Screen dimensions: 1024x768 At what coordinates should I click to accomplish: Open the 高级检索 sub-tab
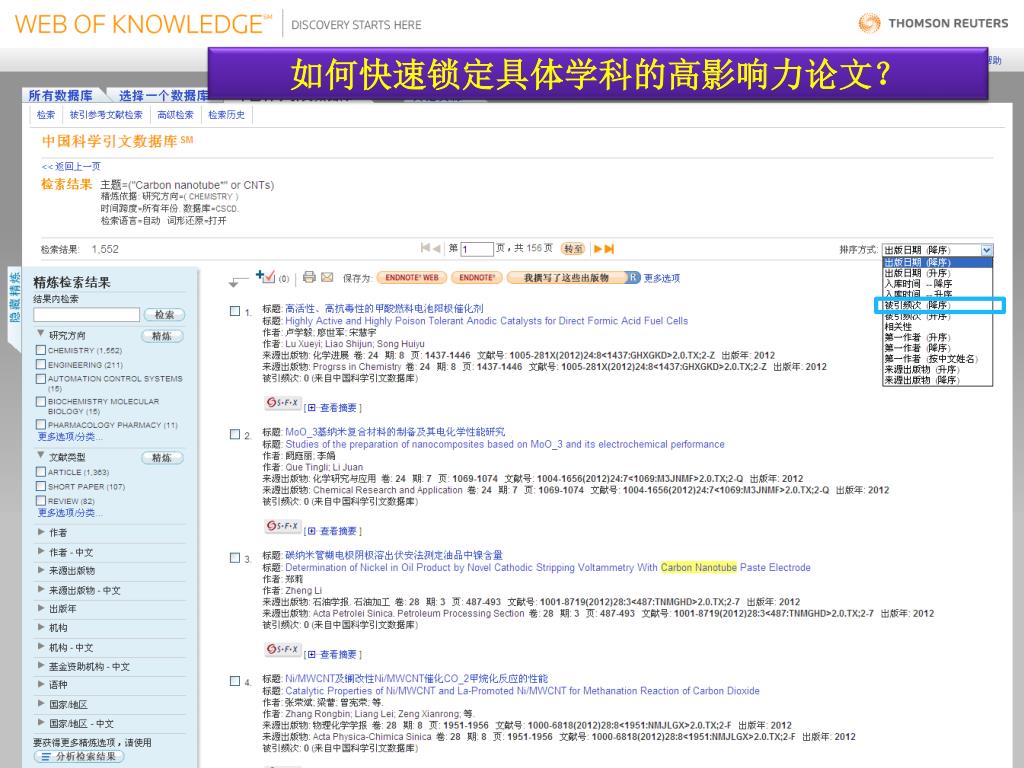point(176,115)
